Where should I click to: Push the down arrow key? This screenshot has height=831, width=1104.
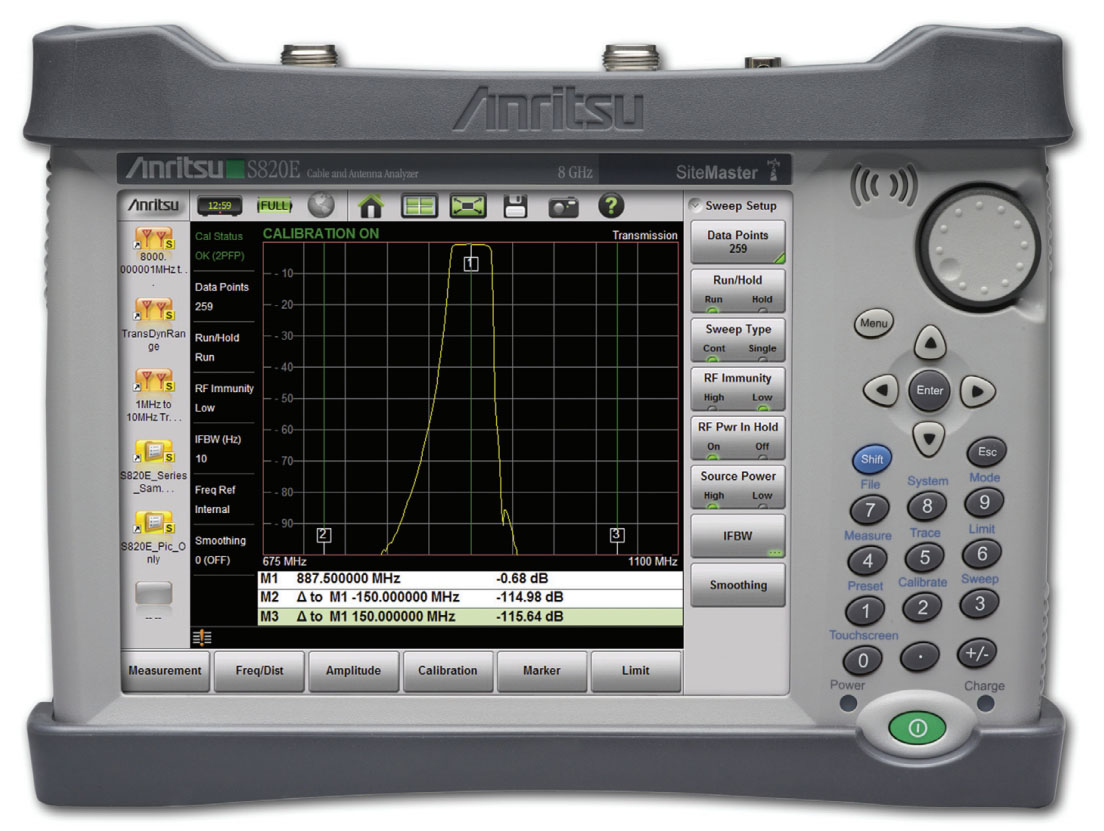(x=929, y=439)
